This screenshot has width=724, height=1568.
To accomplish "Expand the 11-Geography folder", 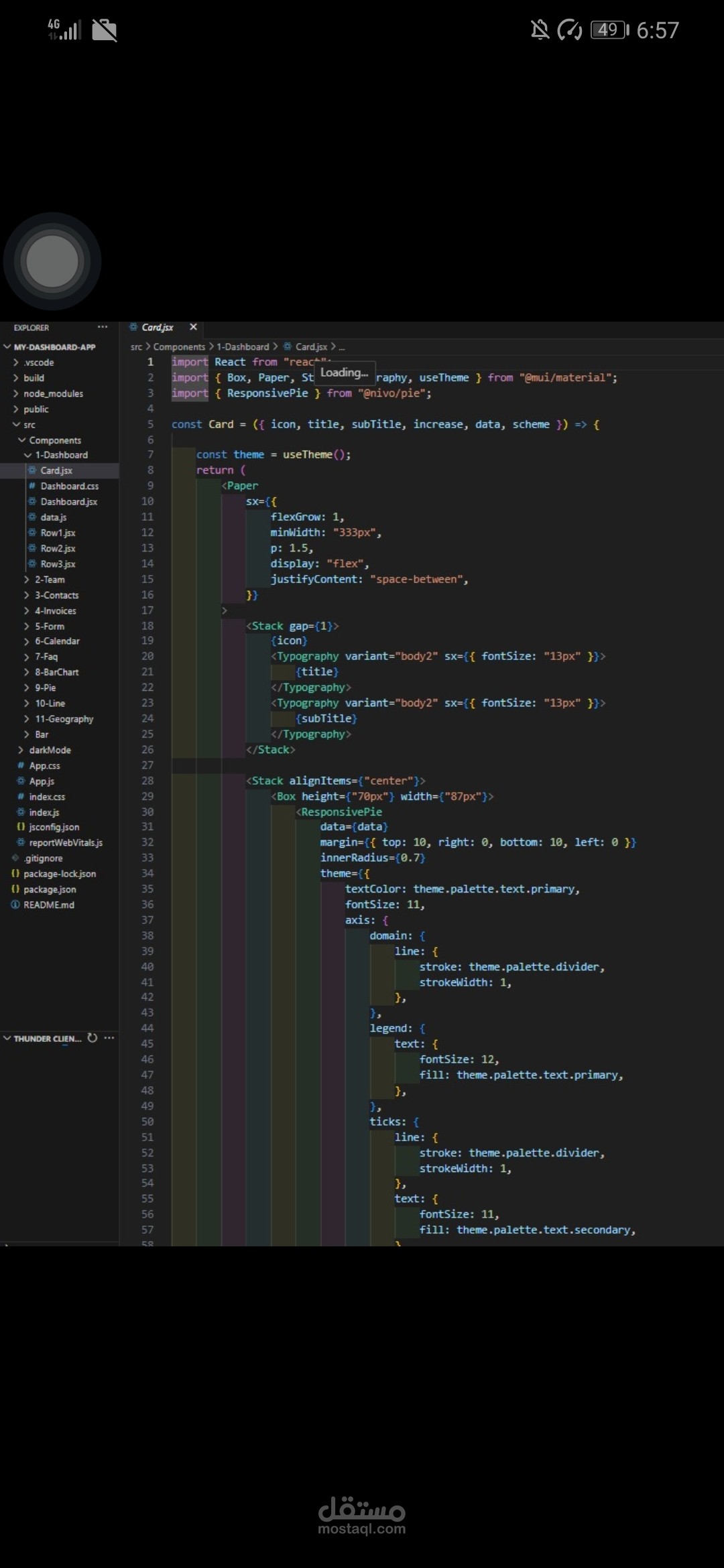I will coord(64,719).
